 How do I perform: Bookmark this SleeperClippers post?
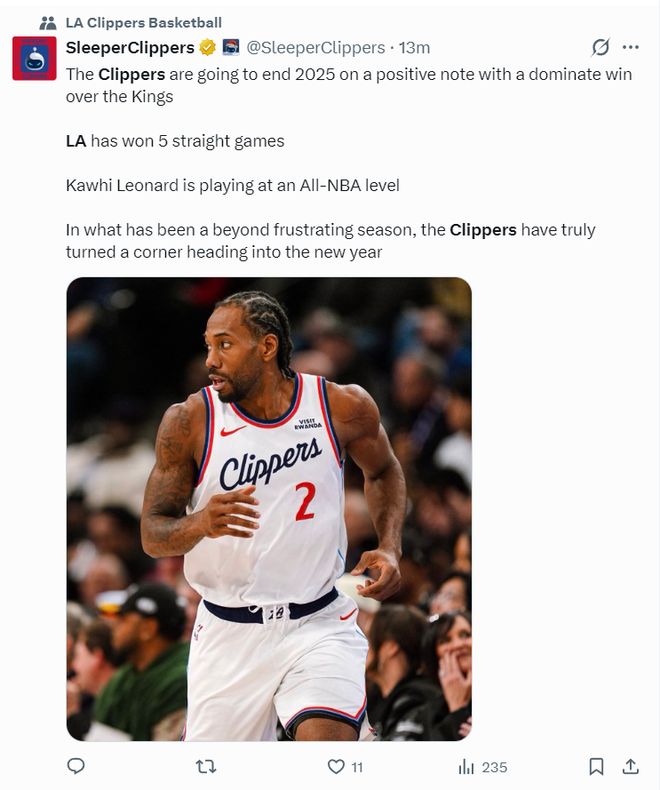click(597, 767)
